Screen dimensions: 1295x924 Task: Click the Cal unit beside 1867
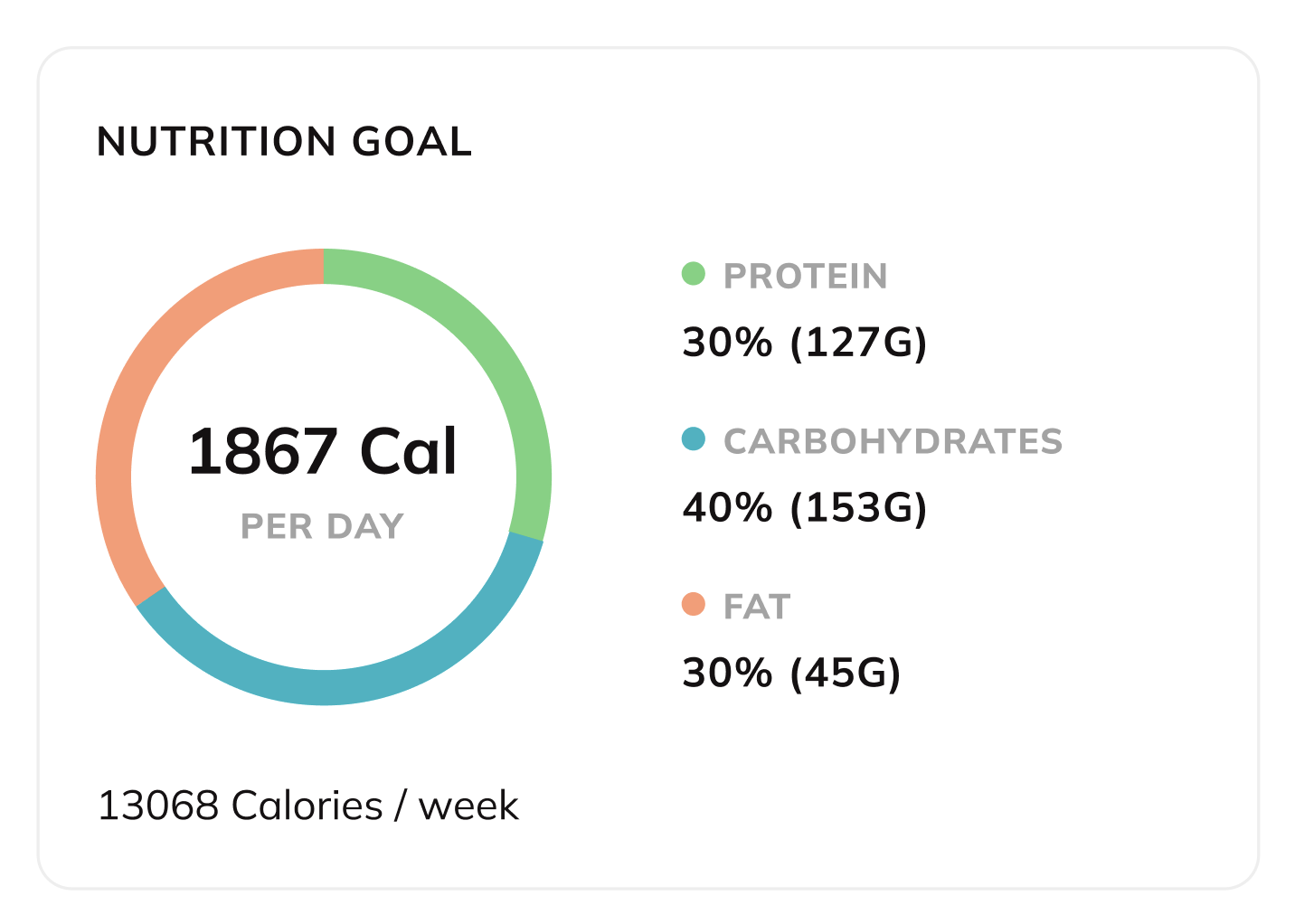(x=409, y=451)
